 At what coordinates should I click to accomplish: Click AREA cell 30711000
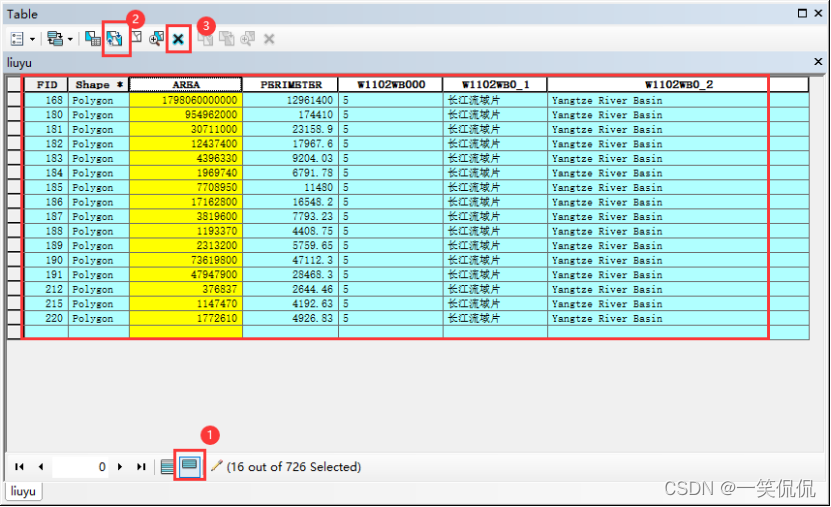click(186, 129)
